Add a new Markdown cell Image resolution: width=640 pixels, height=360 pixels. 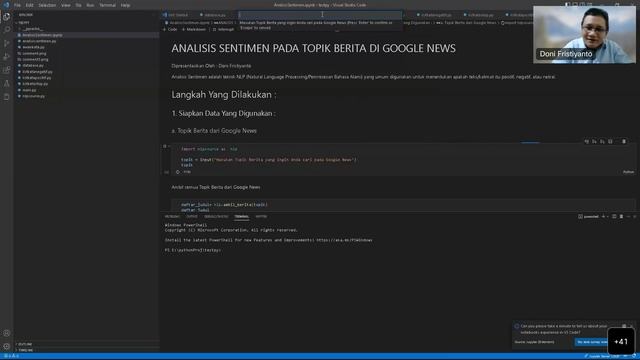click(x=194, y=29)
